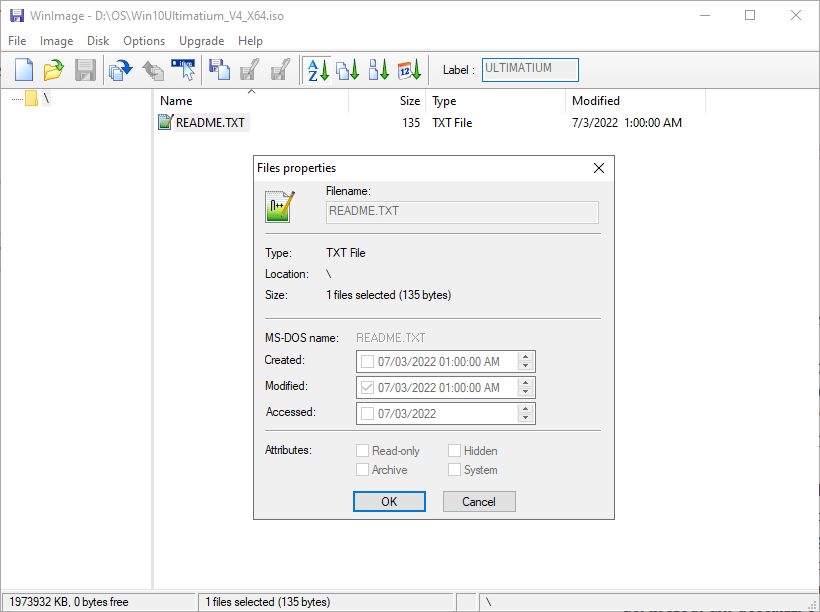Click the 135 size cell in list

tap(411, 122)
